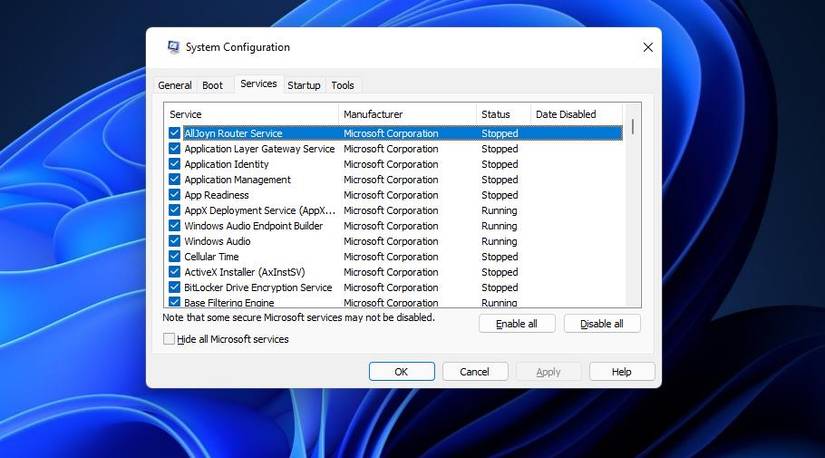Screen dimensions: 825x458
Task: Click Running status of Windows Audio
Action: click(499, 241)
